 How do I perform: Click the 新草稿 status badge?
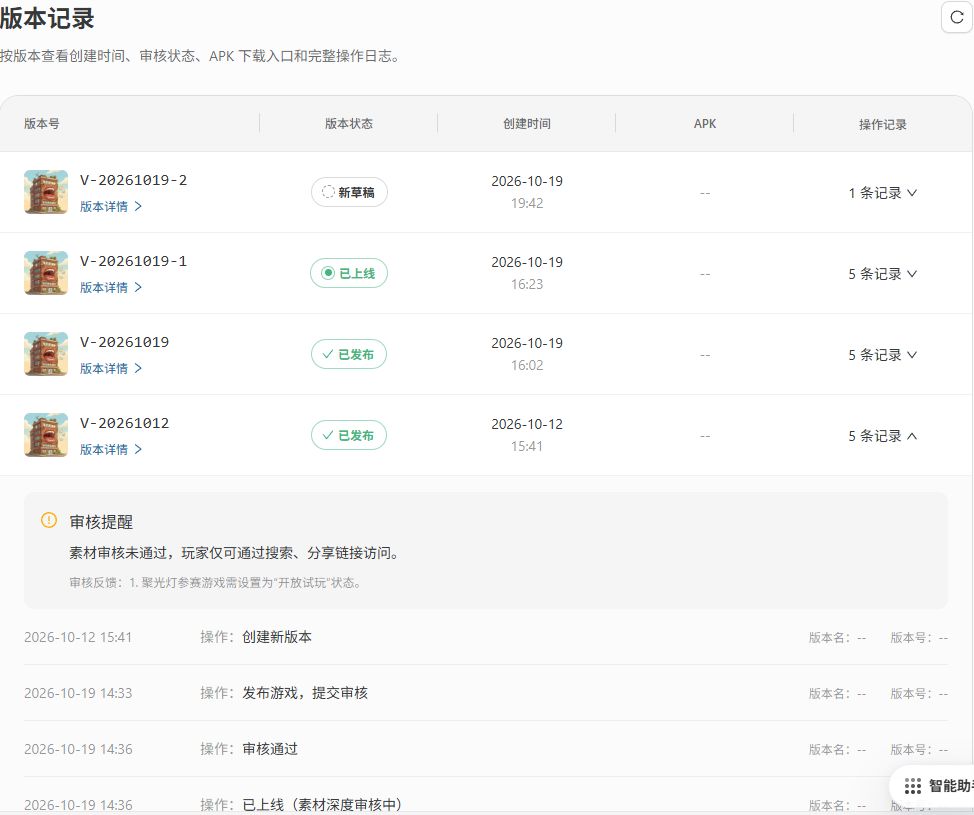tap(349, 192)
